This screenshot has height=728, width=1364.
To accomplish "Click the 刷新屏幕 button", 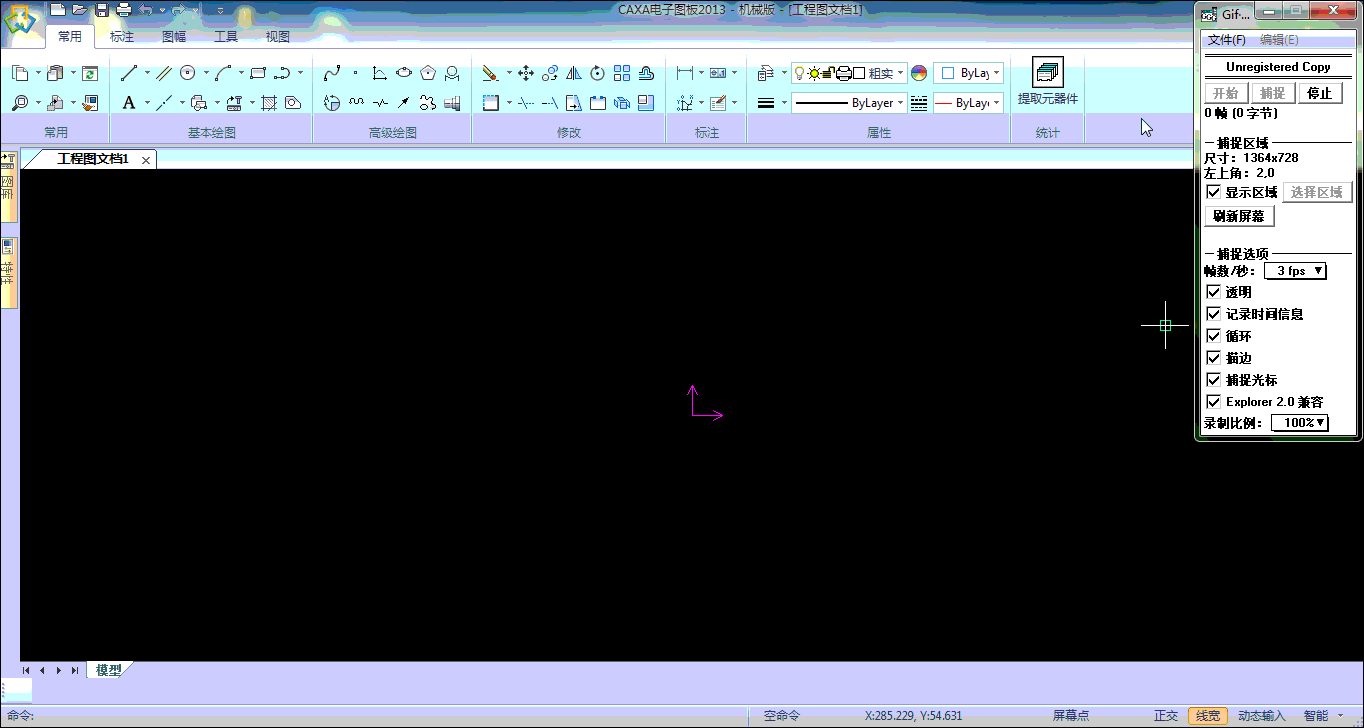I will 1239,216.
